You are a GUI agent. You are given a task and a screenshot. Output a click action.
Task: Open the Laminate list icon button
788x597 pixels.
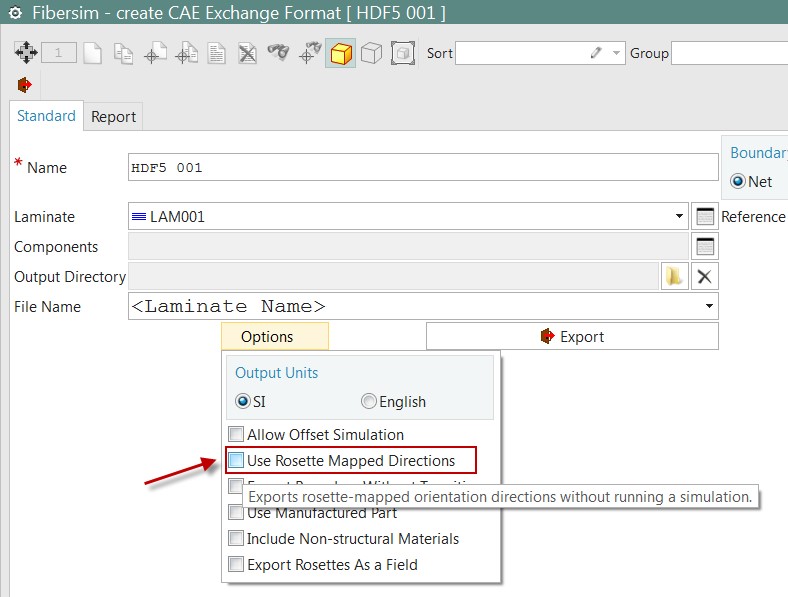(x=704, y=216)
